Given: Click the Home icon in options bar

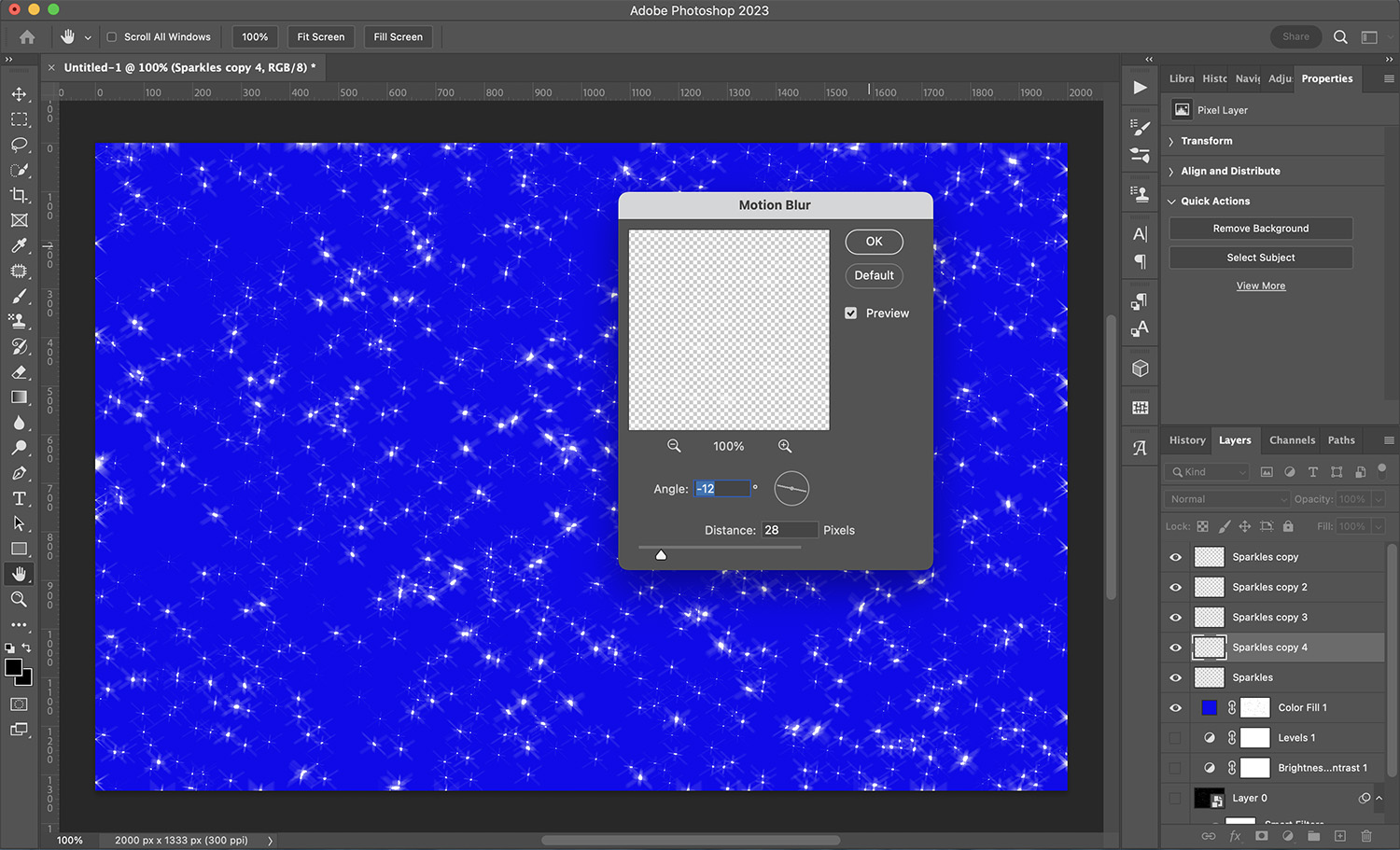Looking at the screenshot, I should [27, 37].
